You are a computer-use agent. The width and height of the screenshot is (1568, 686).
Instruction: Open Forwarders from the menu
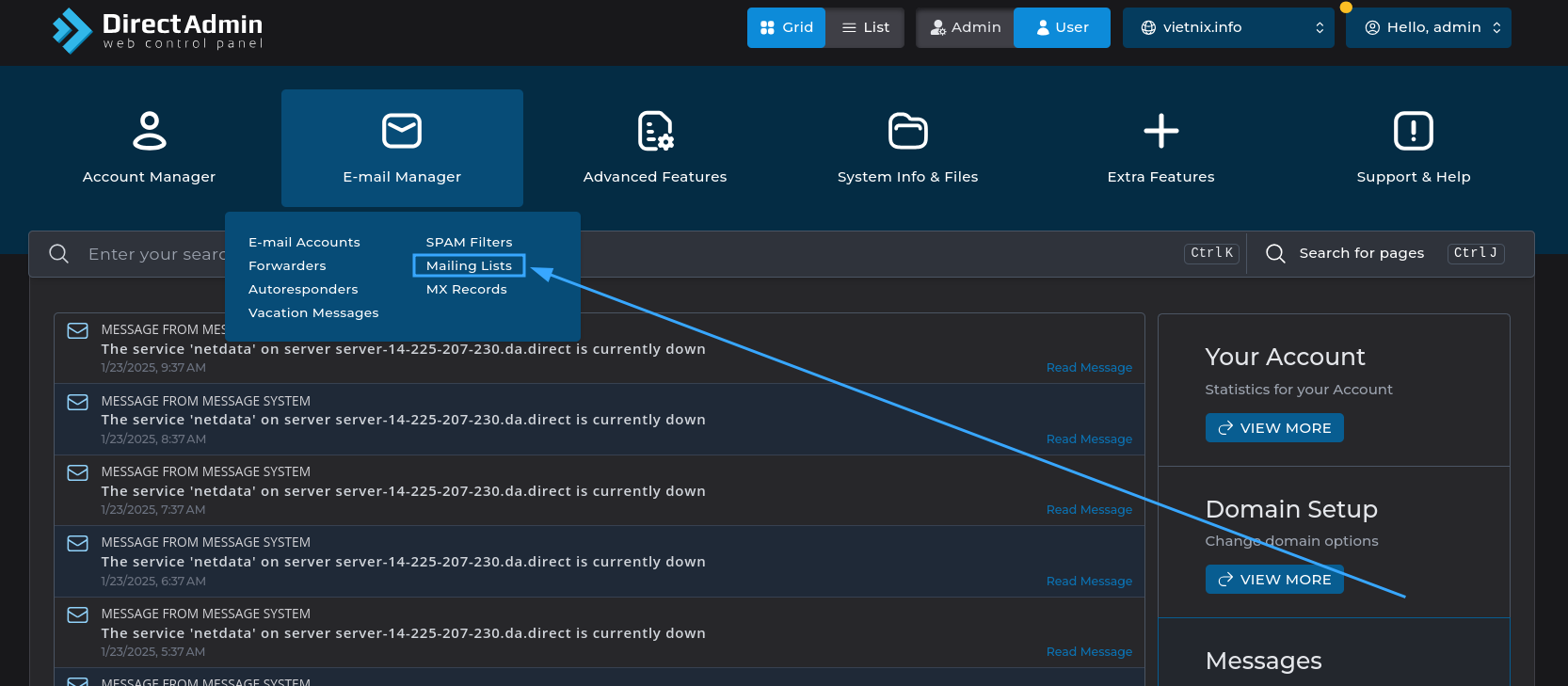tap(287, 265)
